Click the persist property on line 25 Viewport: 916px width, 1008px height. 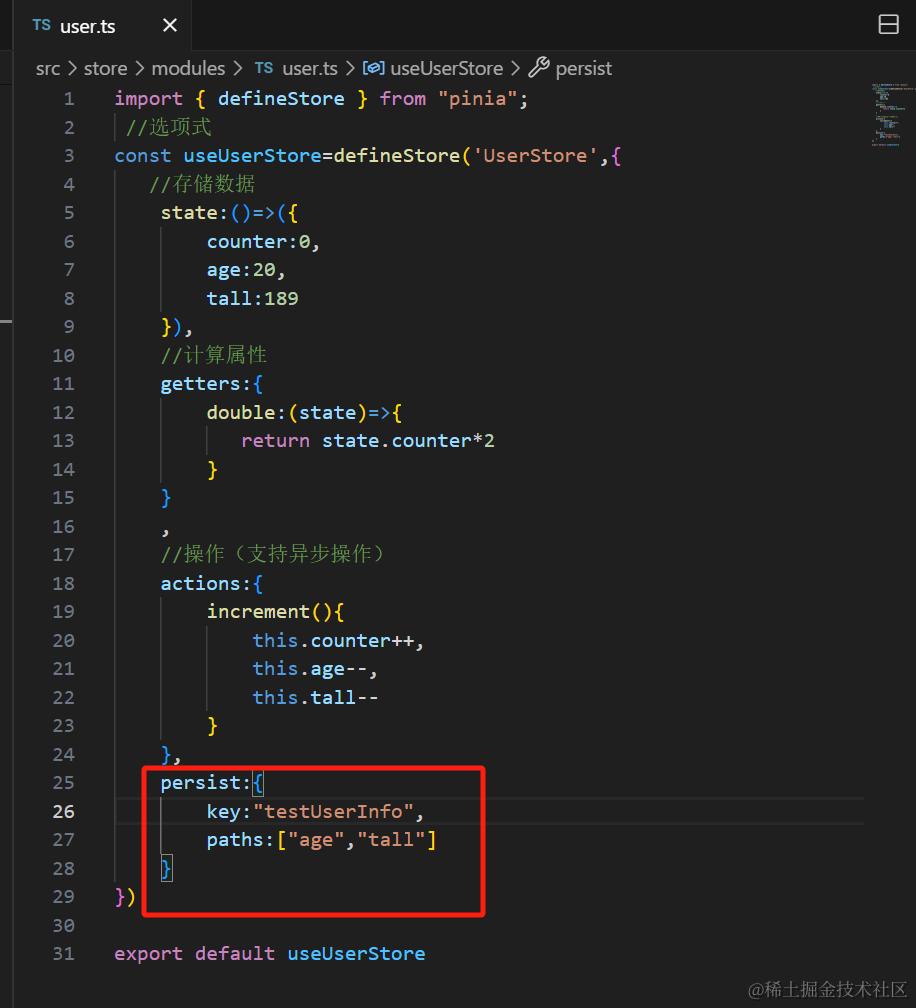[x=201, y=783]
